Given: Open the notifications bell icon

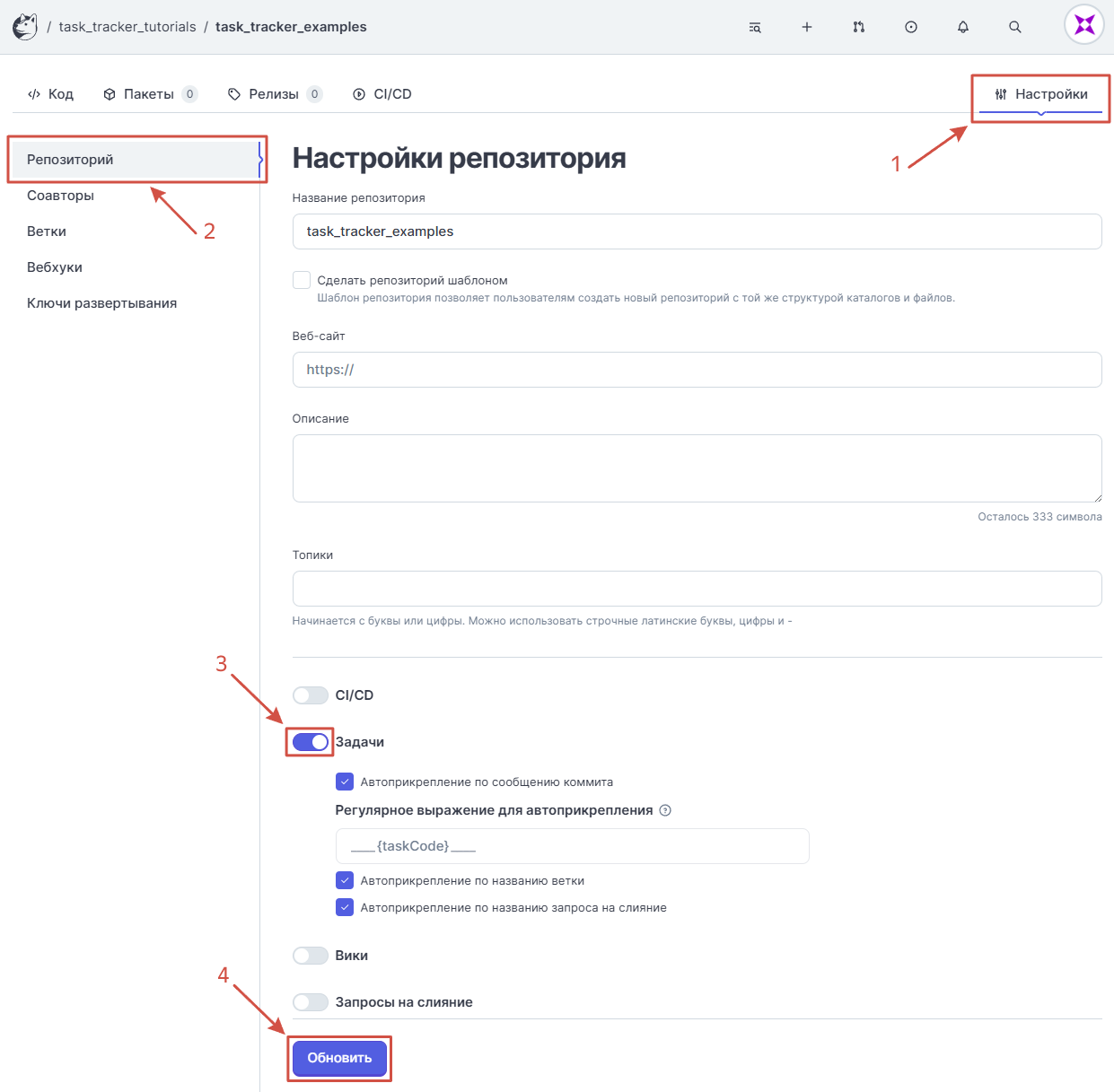Looking at the screenshot, I should pyautogui.click(x=963, y=27).
